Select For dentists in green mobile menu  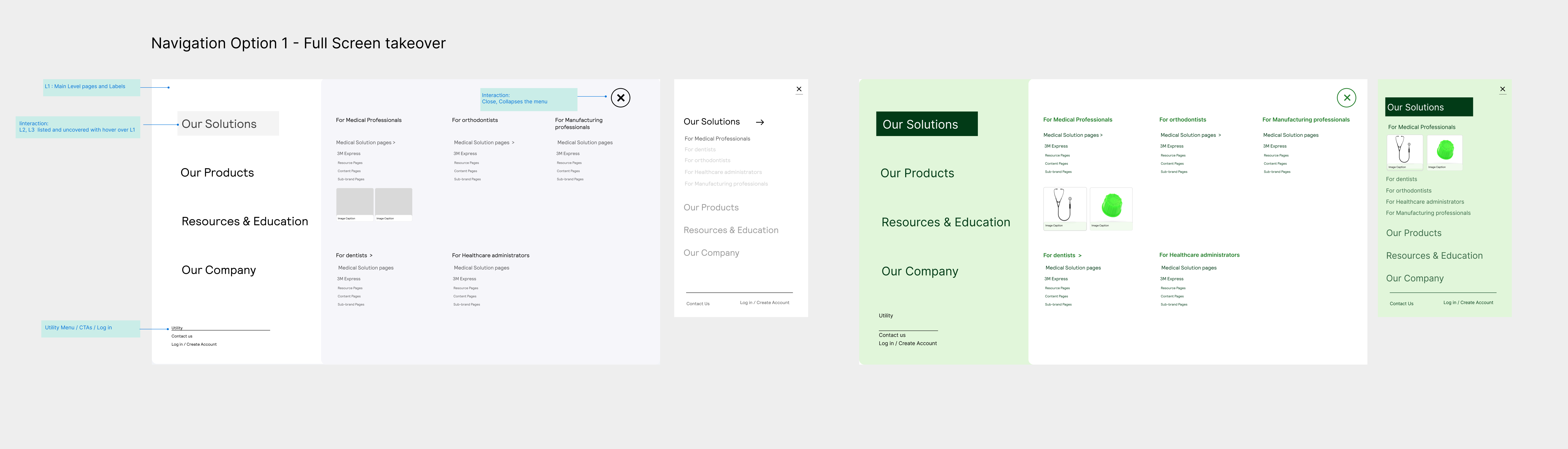[1401, 179]
